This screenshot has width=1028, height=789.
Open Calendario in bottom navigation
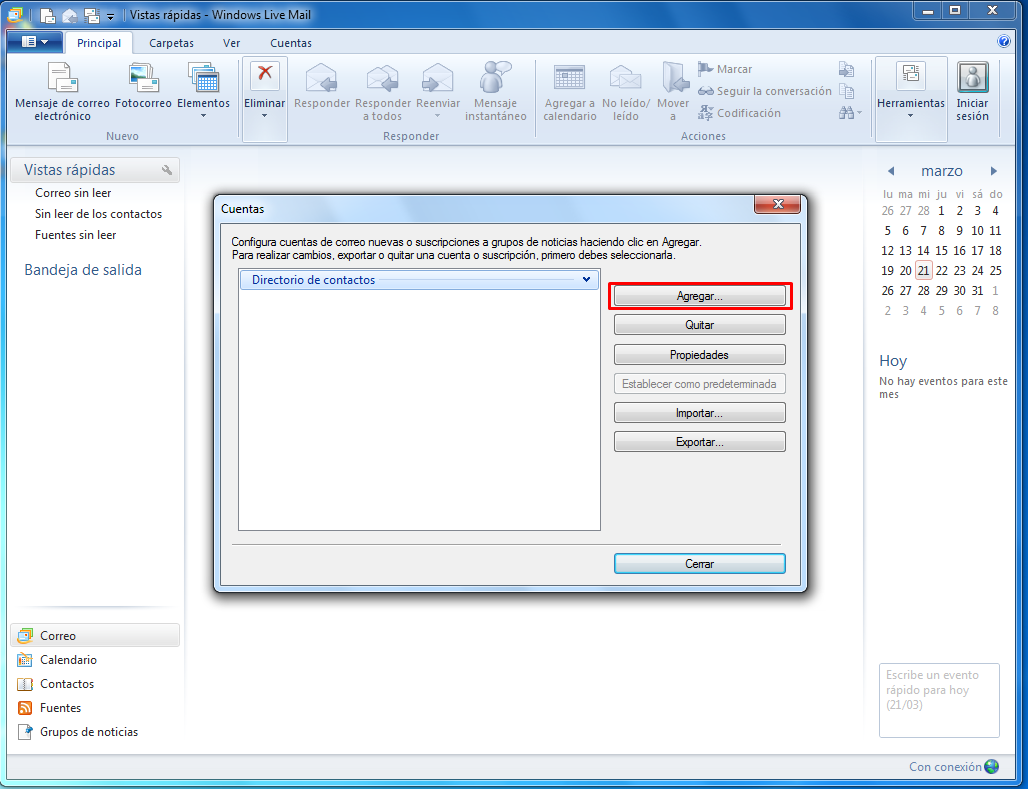tap(57, 660)
